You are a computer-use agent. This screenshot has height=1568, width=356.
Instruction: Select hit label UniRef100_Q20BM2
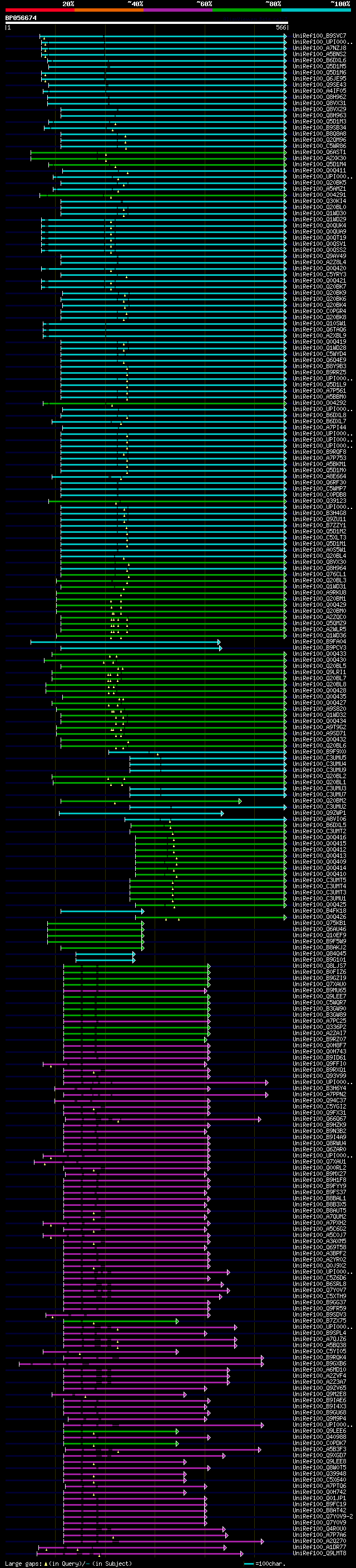[319, 800]
